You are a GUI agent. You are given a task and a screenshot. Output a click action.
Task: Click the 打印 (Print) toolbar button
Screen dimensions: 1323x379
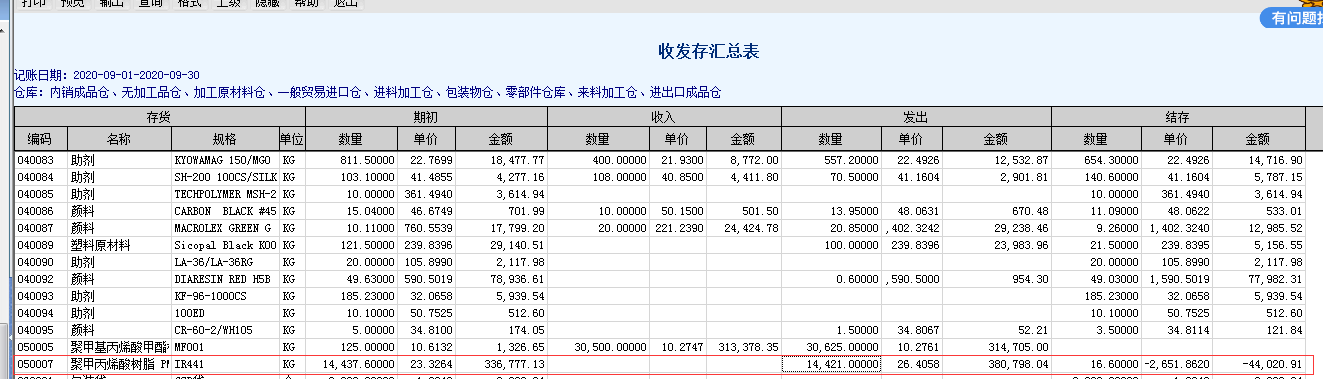[32, 3]
